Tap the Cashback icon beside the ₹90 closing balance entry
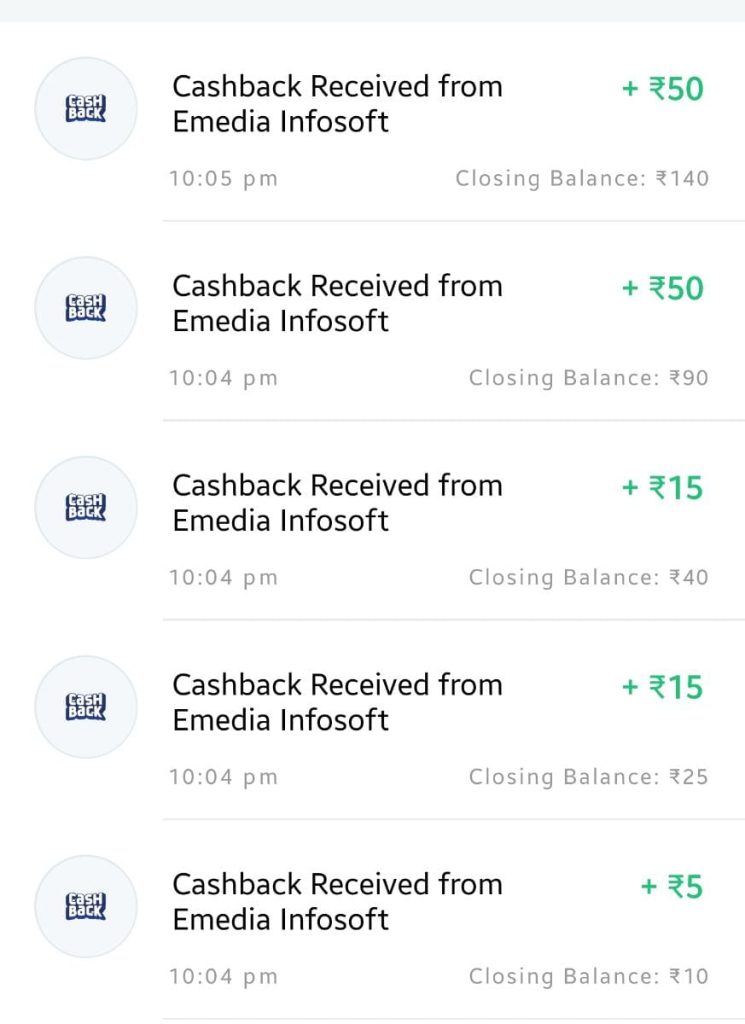 (x=86, y=308)
